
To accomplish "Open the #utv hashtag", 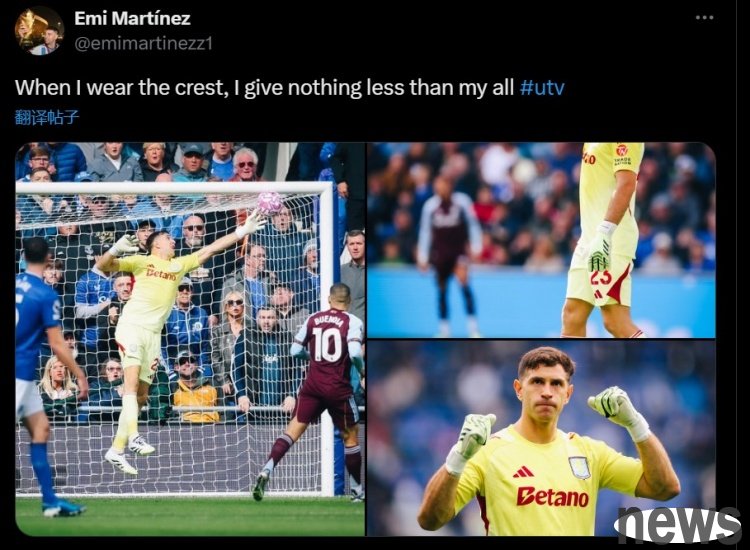I will (x=542, y=88).
